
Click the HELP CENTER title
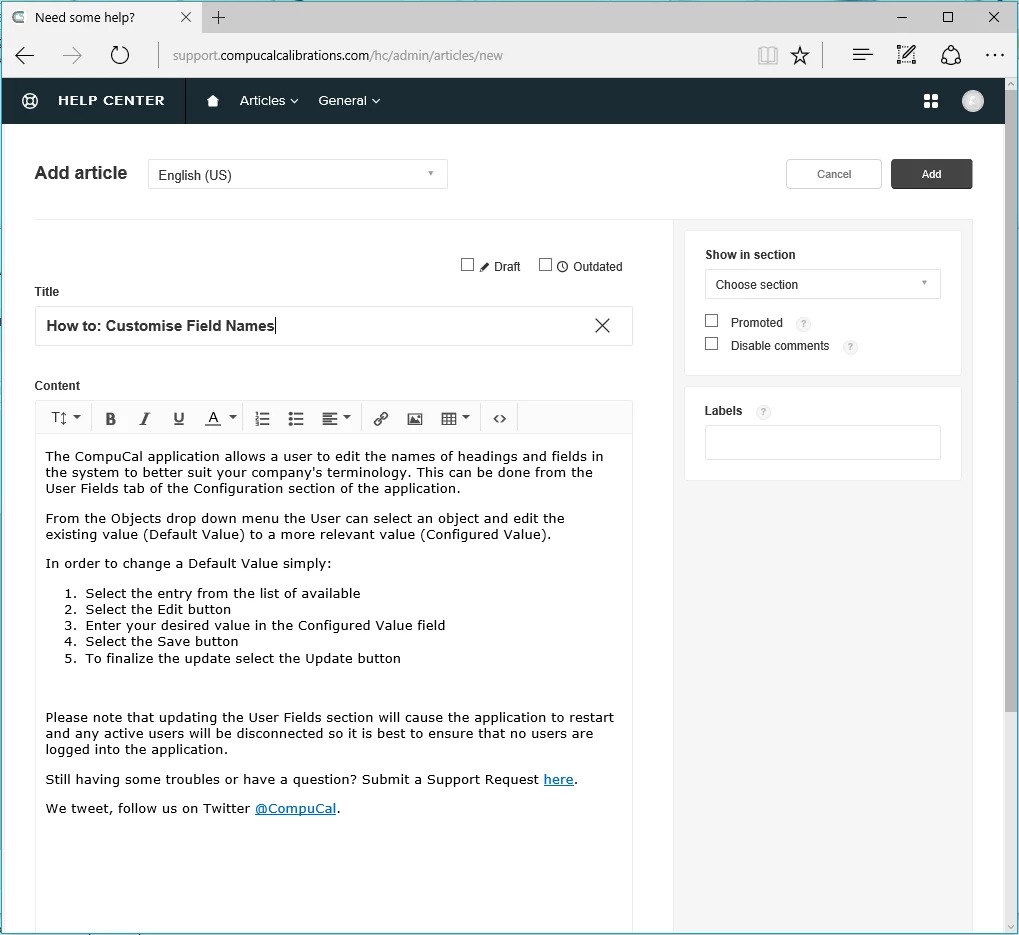pos(111,101)
